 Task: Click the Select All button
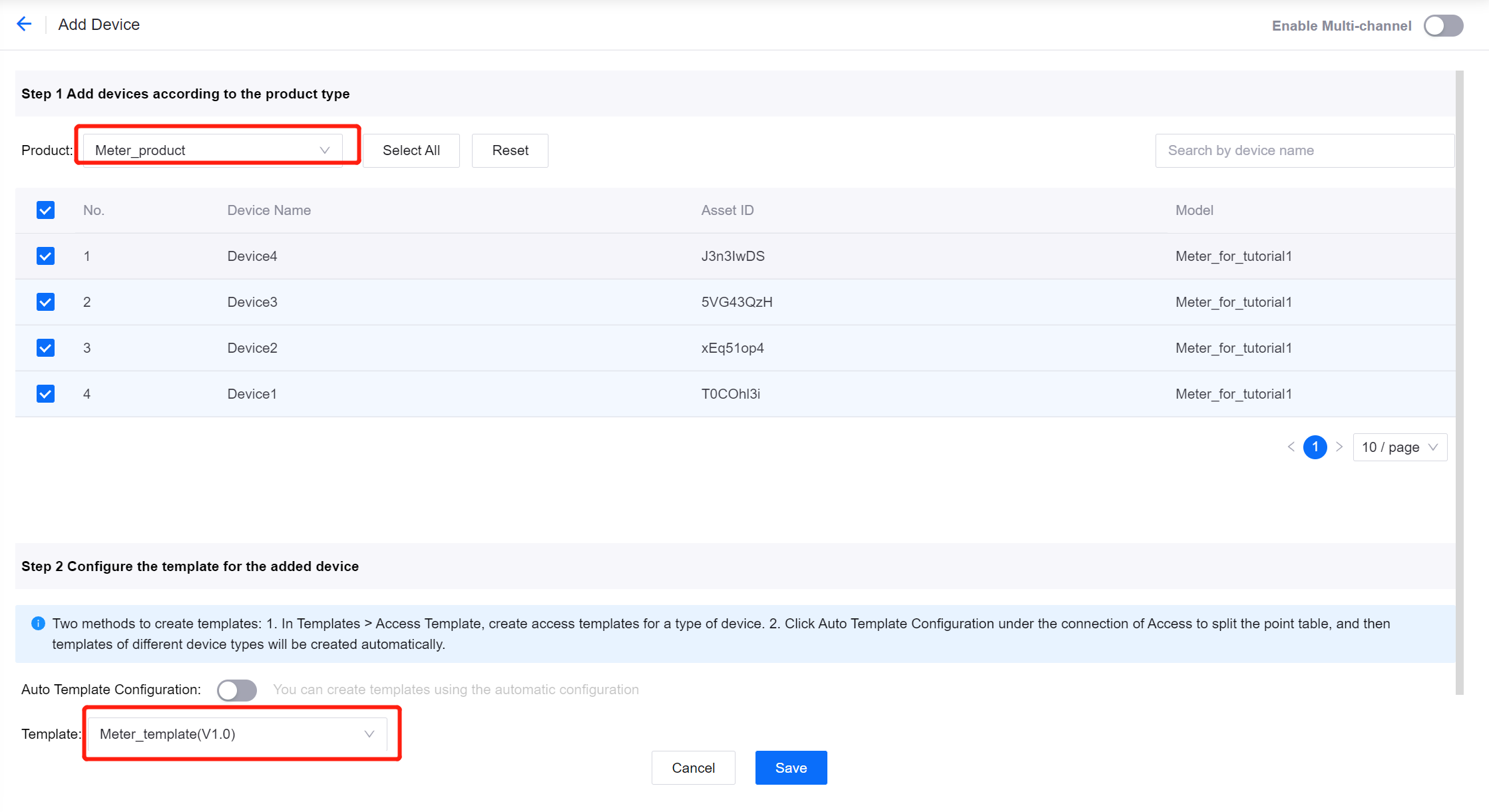411,150
